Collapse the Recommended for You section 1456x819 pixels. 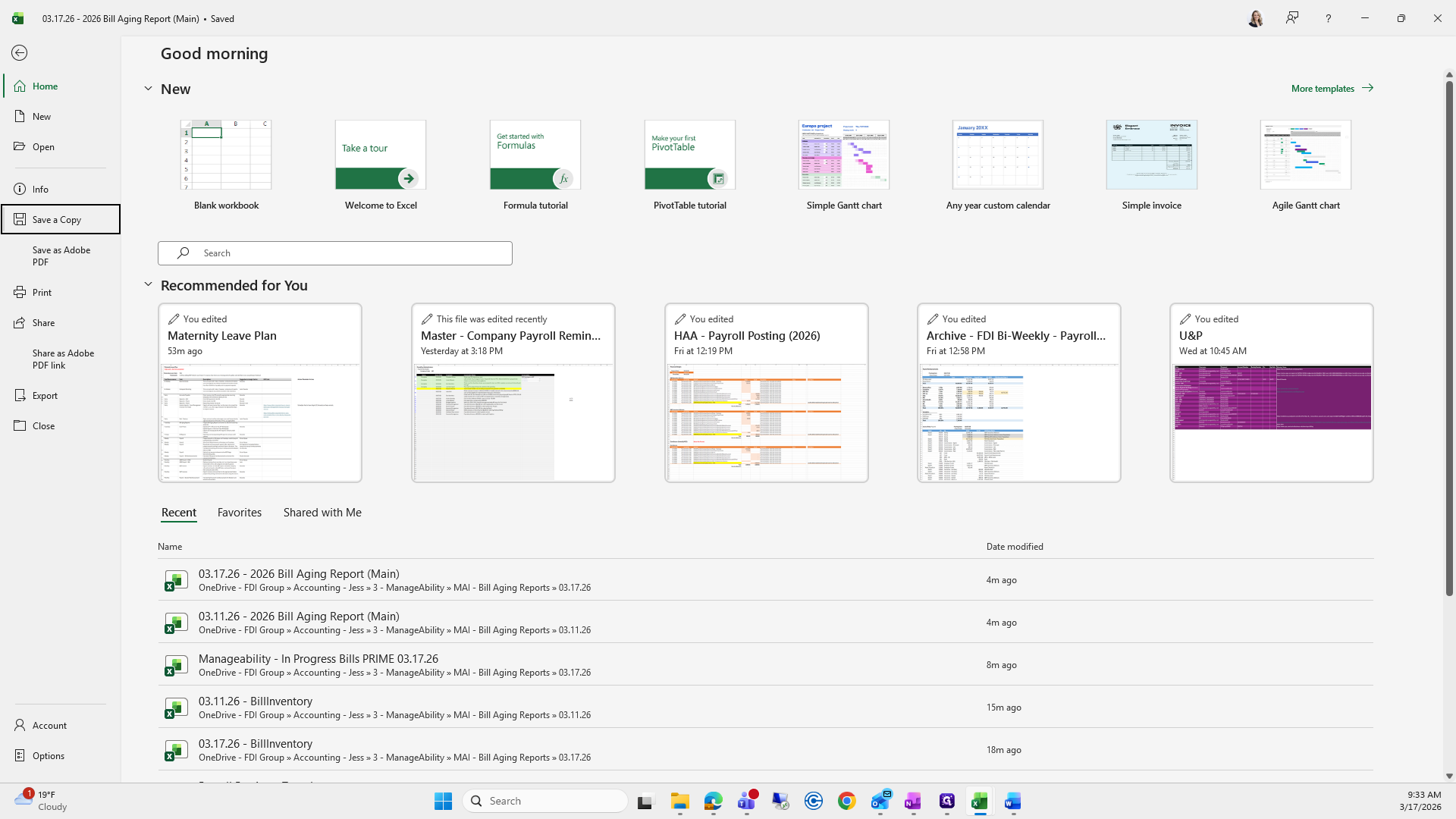coord(148,285)
